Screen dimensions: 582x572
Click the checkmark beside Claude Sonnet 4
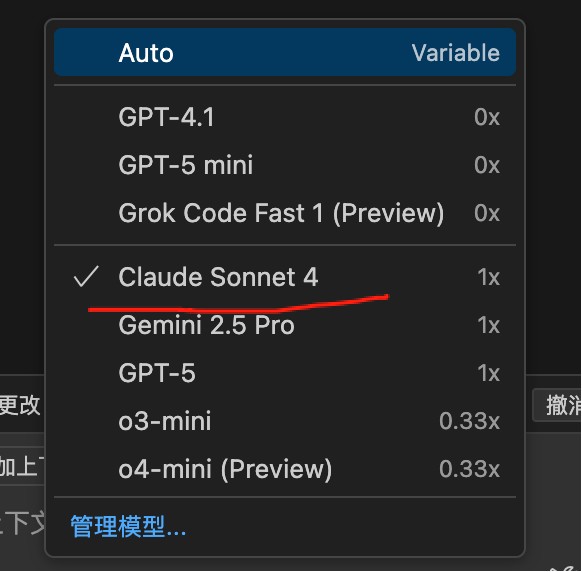point(86,277)
